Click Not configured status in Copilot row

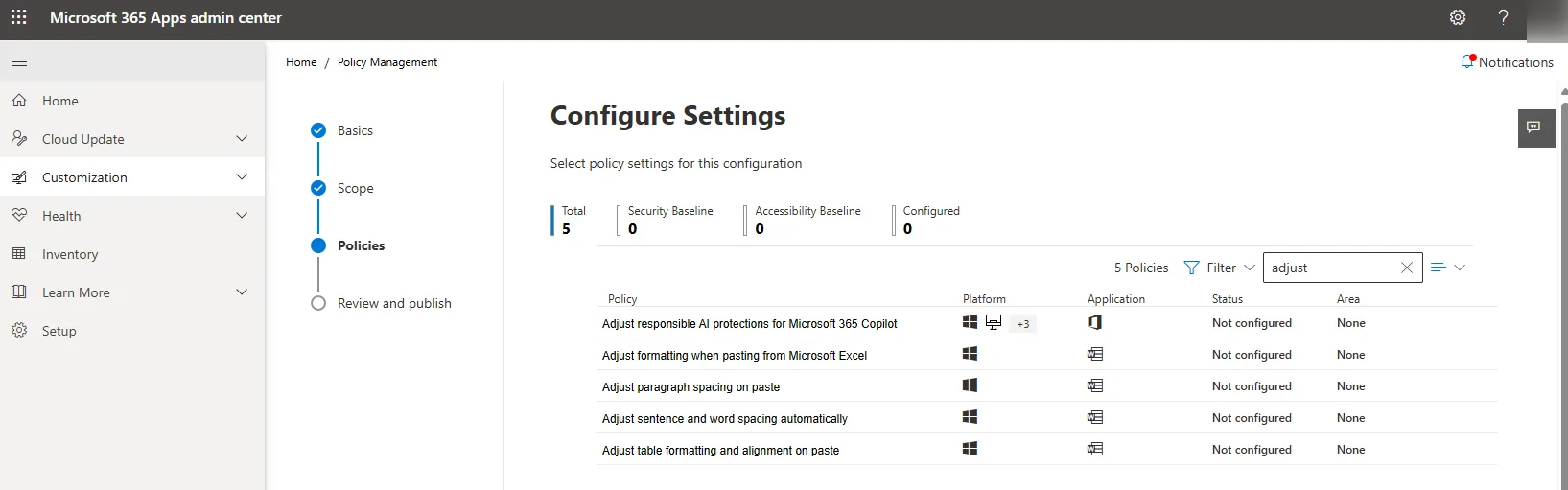pos(1252,323)
